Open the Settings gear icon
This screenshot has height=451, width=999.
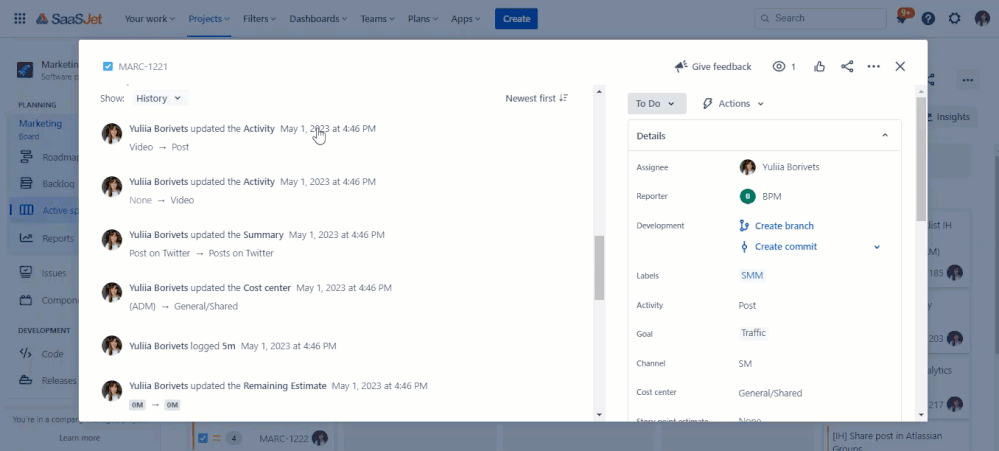pyautogui.click(x=954, y=18)
